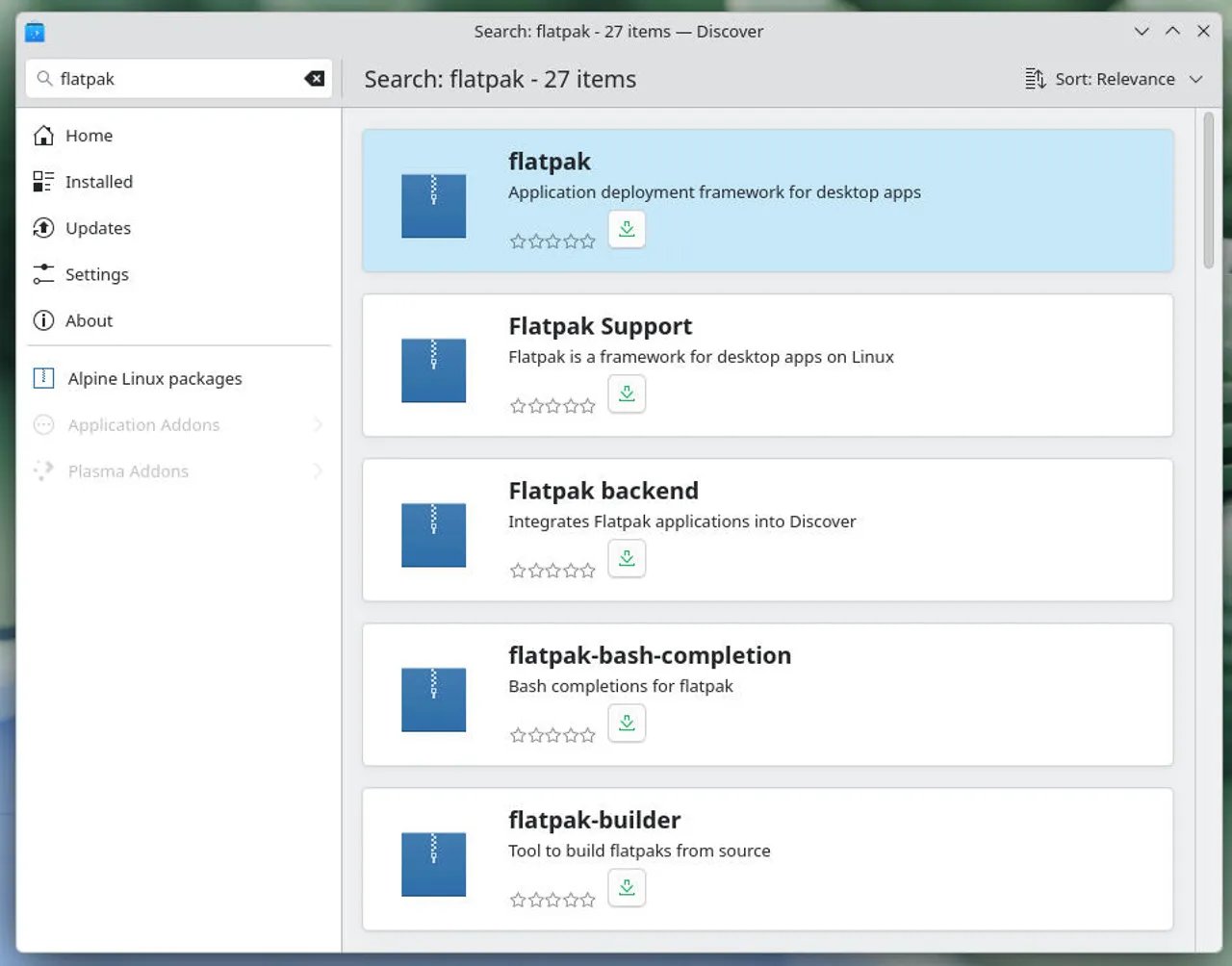
Task: Install flatpak-bash-completion via download icon
Action: point(627,723)
